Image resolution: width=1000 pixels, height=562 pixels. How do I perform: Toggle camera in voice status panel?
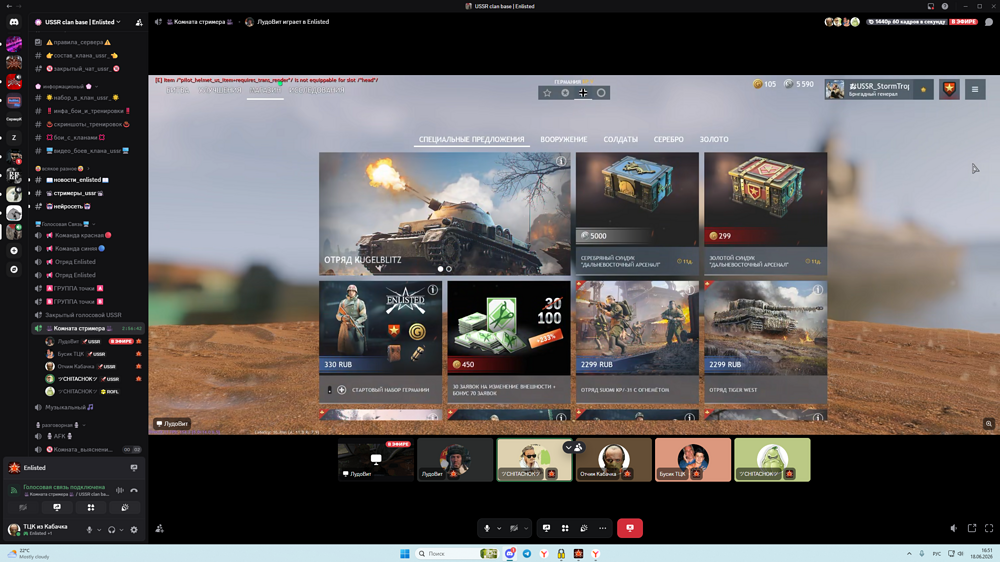(x=23, y=508)
